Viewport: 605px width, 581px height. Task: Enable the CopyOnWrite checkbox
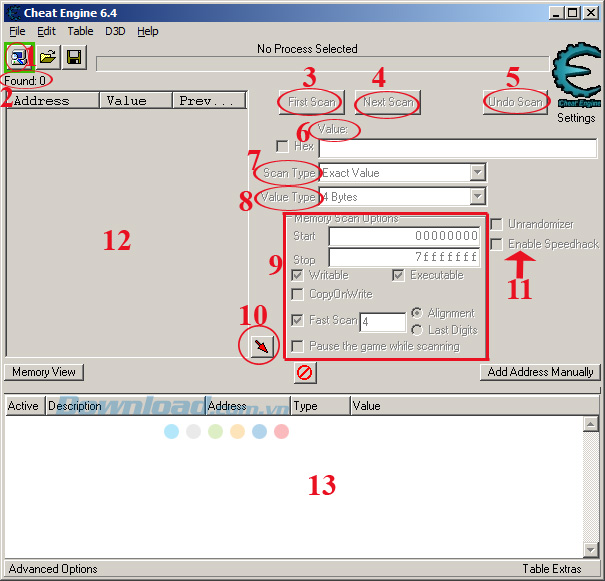(297, 294)
